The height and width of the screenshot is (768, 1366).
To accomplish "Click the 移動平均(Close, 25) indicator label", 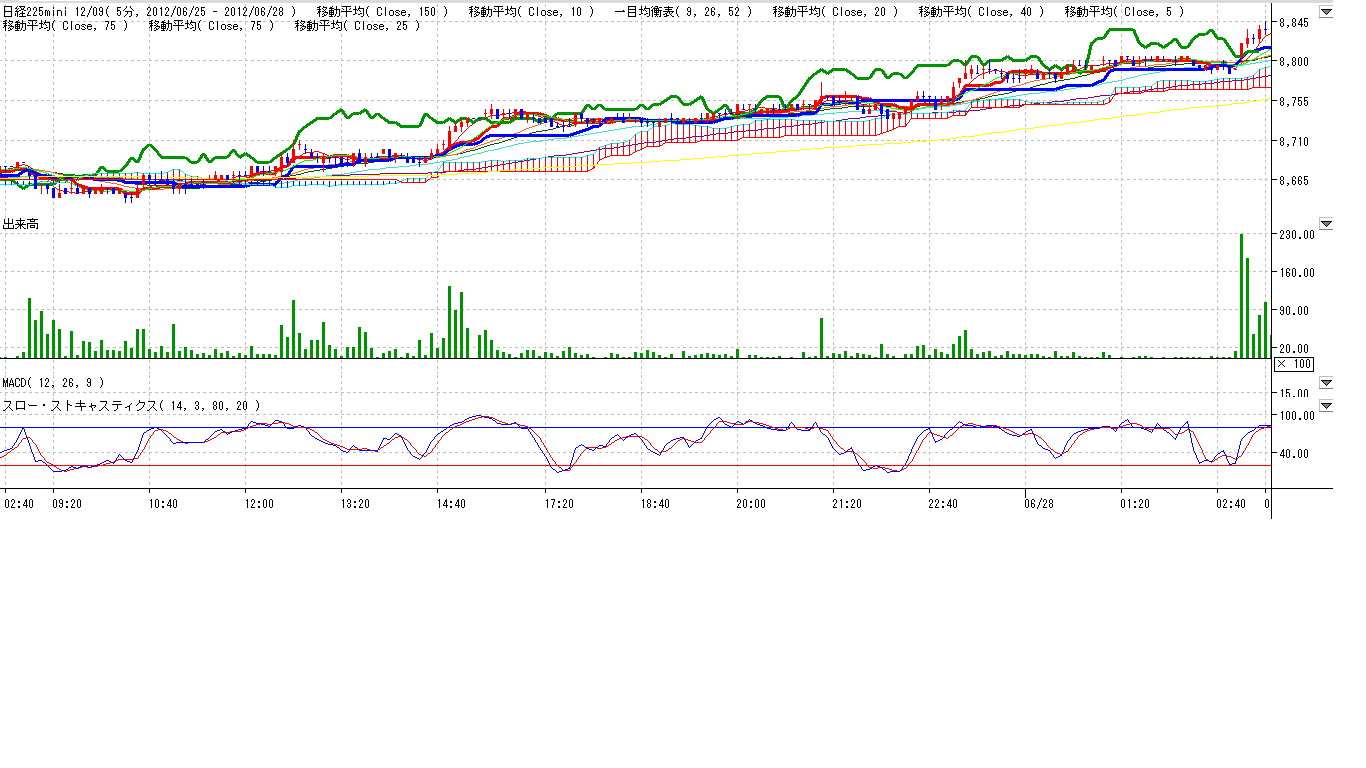I will pos(361,25).
